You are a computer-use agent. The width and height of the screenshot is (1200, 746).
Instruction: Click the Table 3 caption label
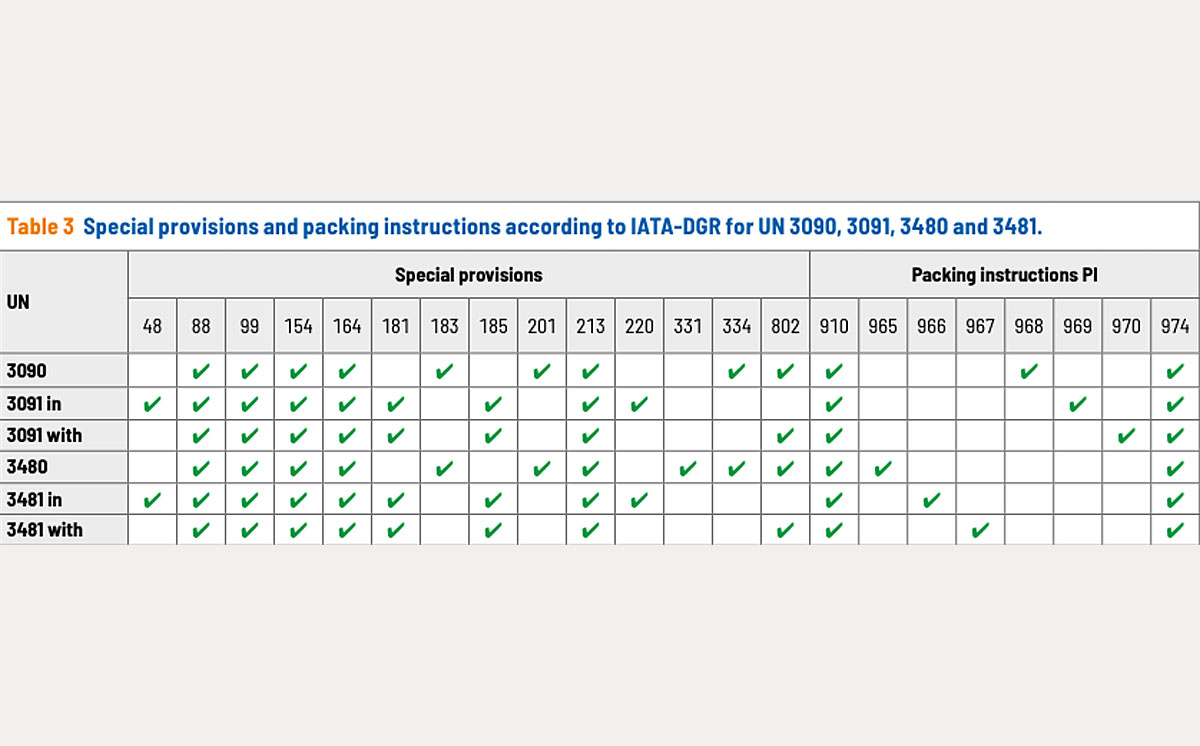[40, 226]
